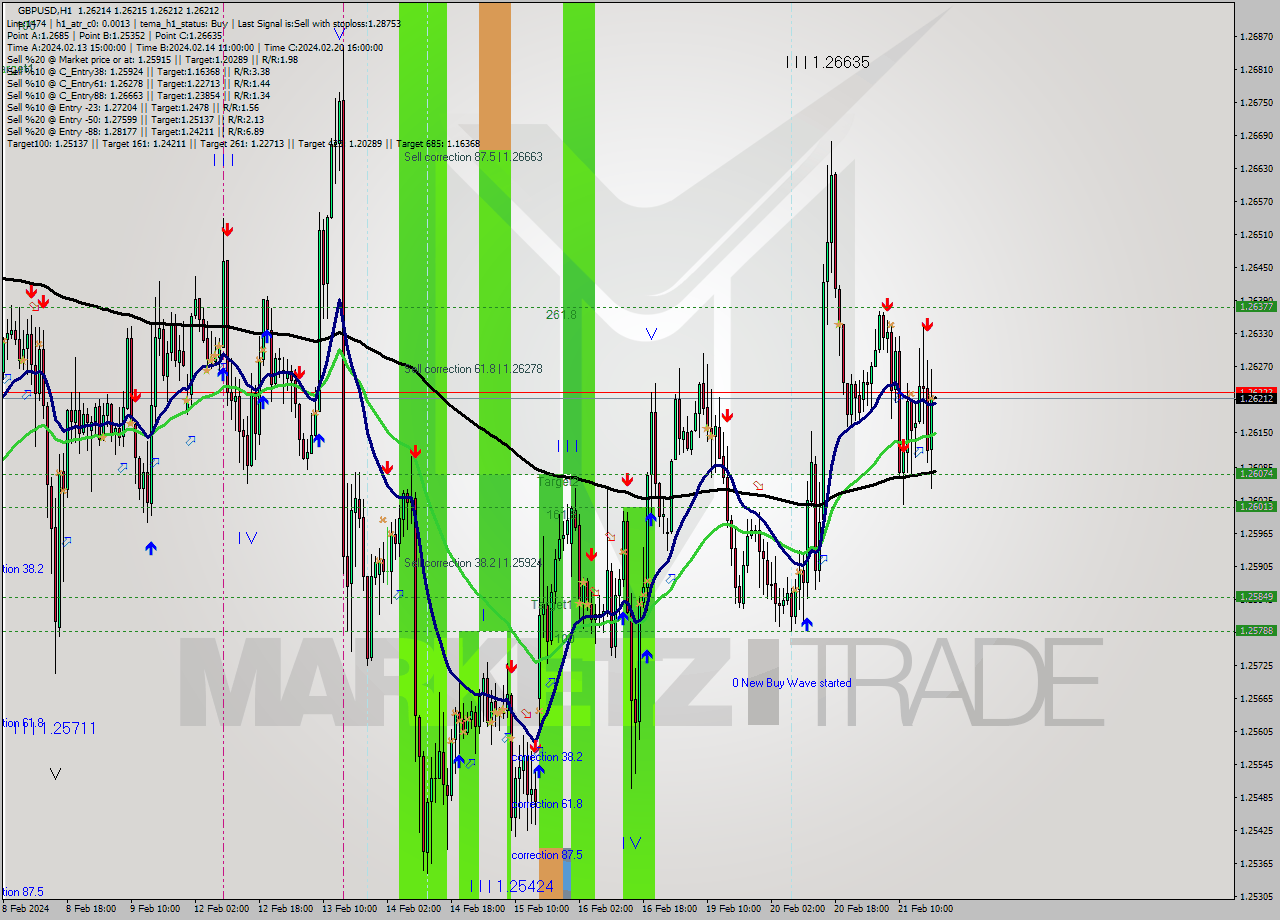Click the 'I V' label below 16 Feb green zone
1280x920 pixels.
(632, 843)
